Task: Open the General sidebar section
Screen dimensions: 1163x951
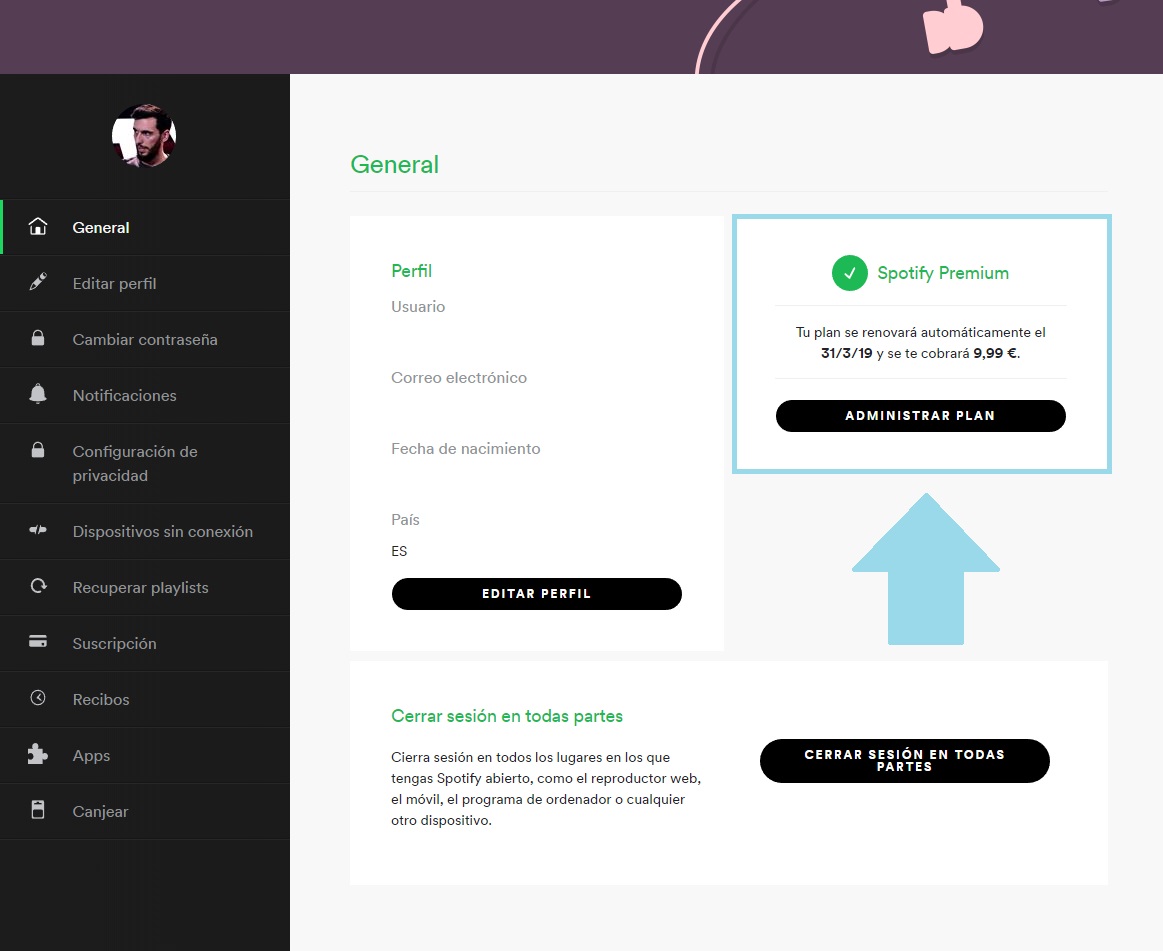Action: point(145,228)
